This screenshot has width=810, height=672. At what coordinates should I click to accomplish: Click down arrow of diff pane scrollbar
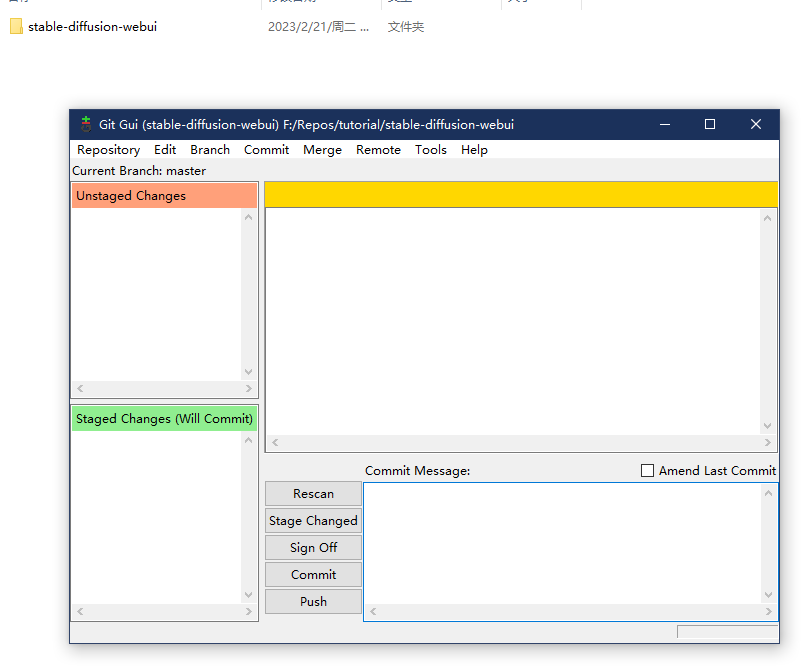768,425
